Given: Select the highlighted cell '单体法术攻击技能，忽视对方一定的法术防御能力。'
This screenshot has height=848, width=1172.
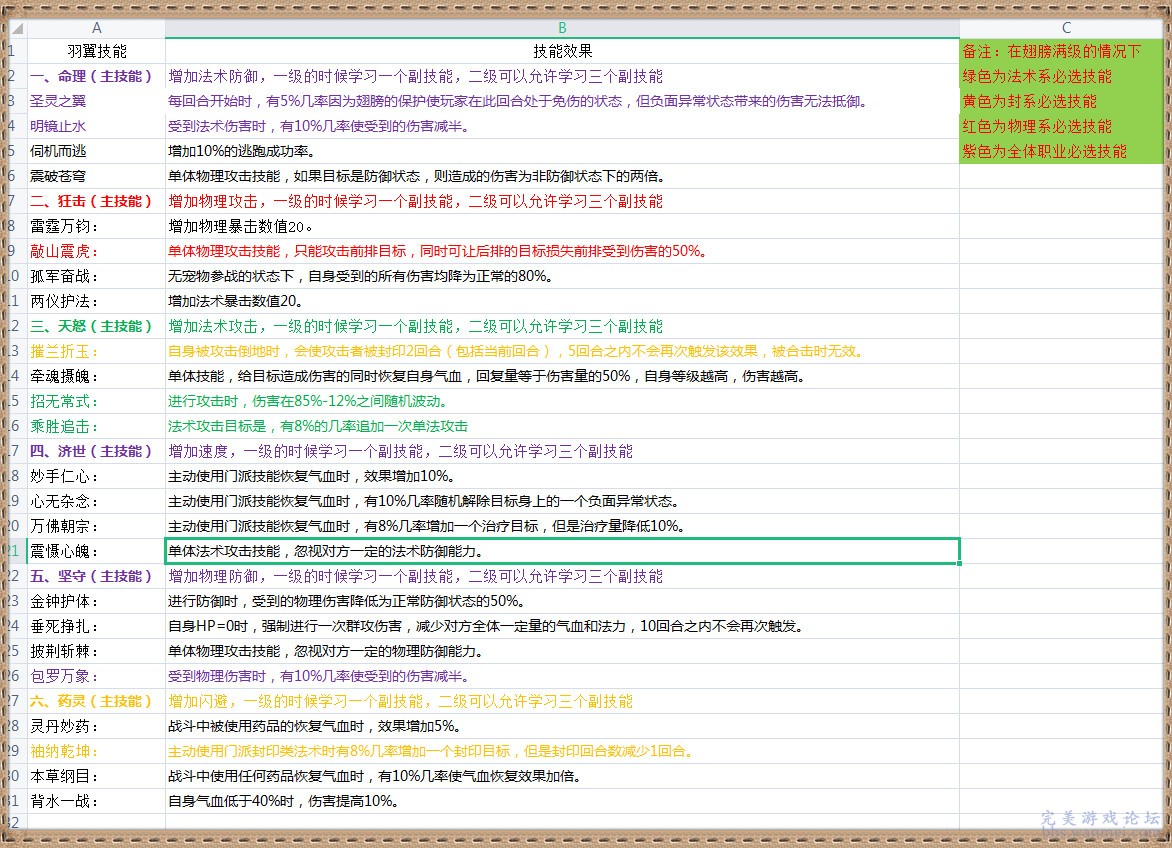Looking at the screenshot, I should 562,551.
